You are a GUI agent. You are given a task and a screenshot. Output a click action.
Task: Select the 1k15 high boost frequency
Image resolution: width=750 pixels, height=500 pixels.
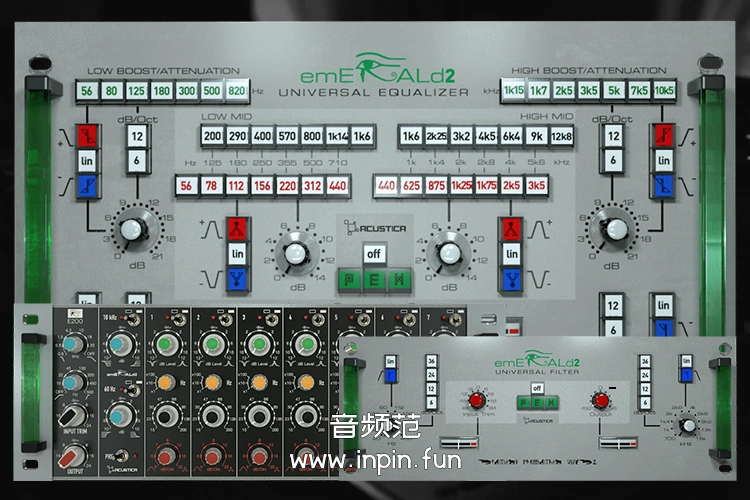514,90
